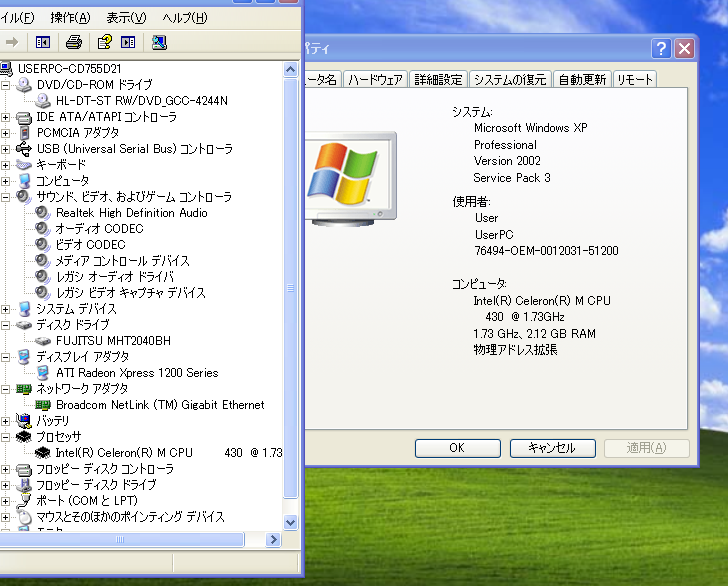Select USERPC-CD755D21 root computer icon
This screenshot has width=728, height=586.
pos(6,69)
